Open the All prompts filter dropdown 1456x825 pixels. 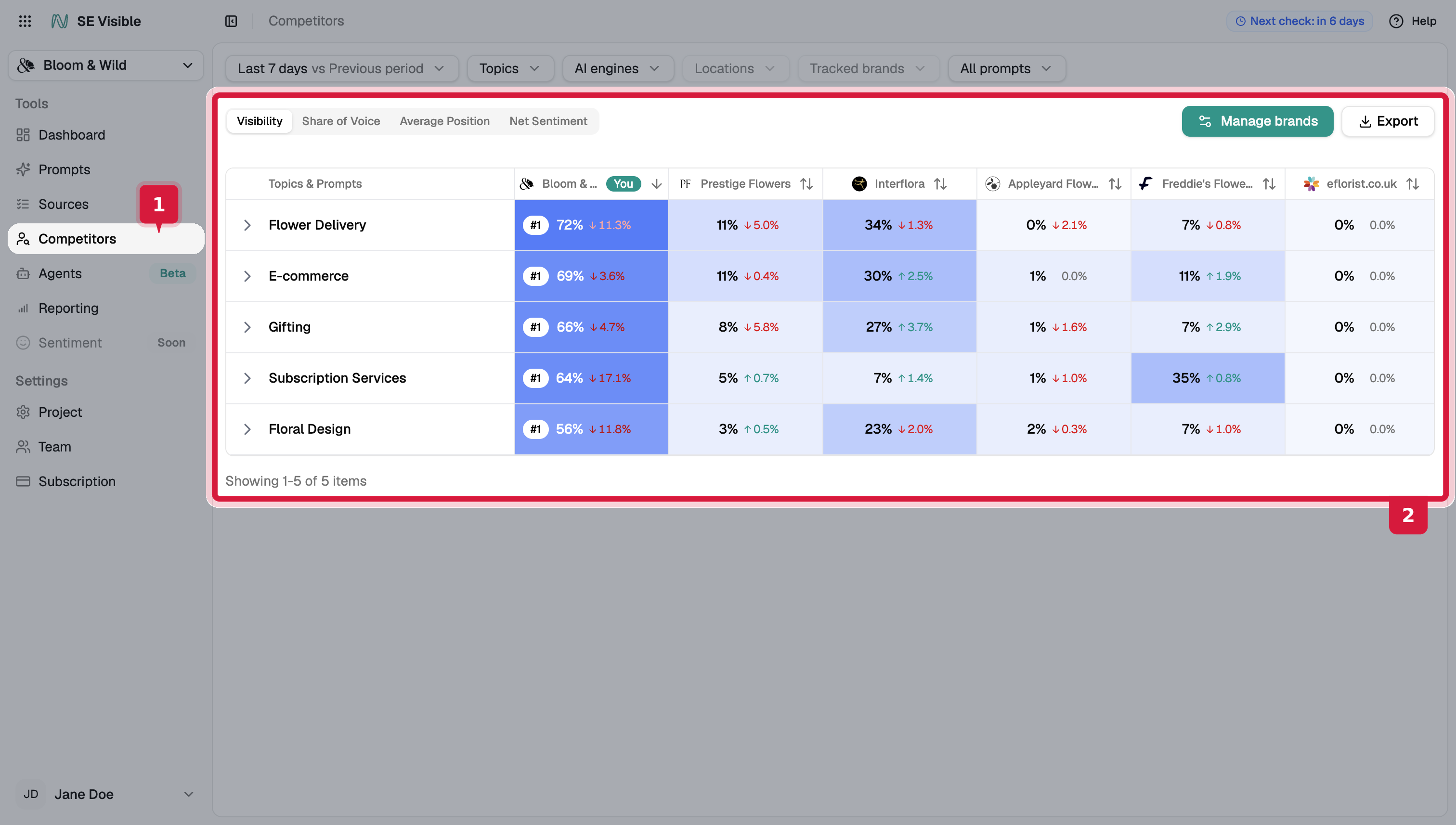[1007, 68]
